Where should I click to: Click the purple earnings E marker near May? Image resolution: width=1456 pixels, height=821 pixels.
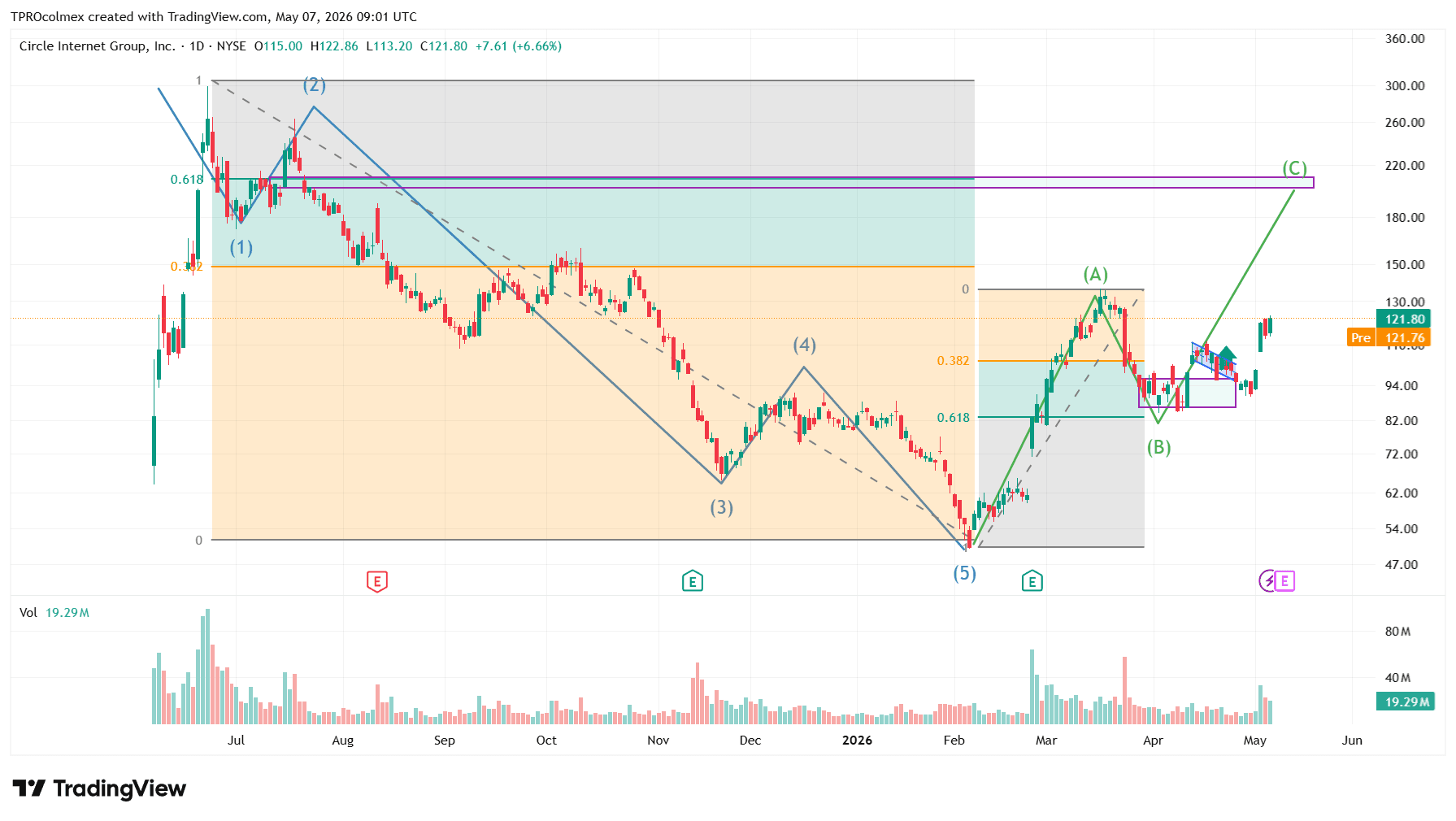point(1284,580)
